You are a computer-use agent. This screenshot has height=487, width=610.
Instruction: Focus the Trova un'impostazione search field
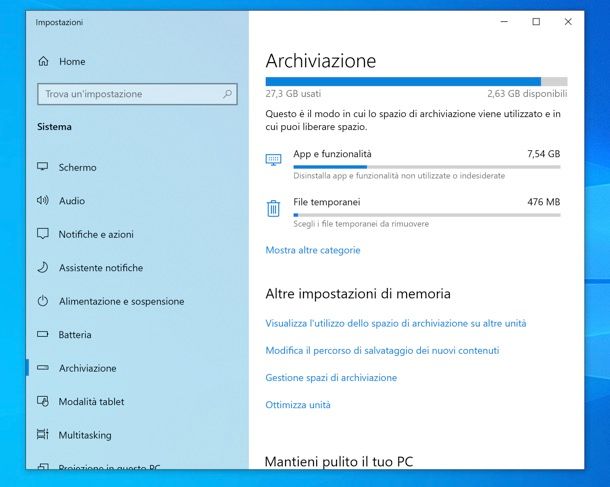pos(137,94)
